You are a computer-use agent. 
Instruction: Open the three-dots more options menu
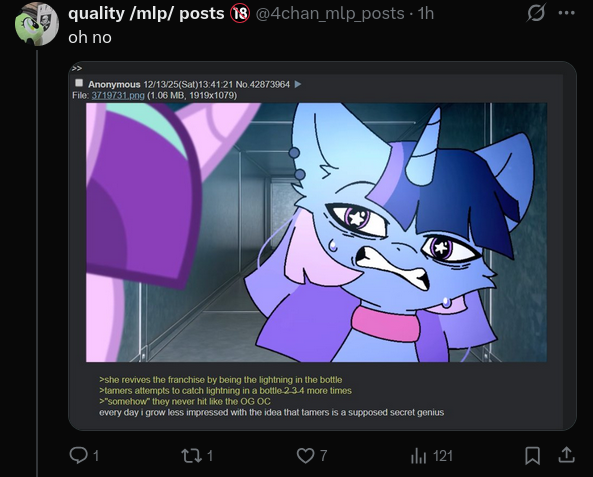567,13
